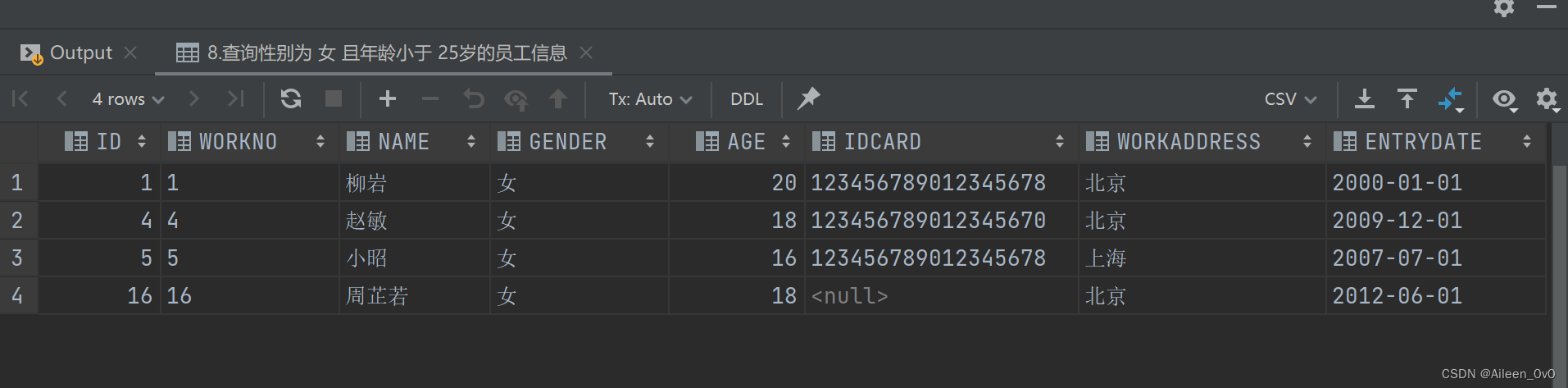This screenshot has width=1568, height=388.
Task: Click the Compare Data arrows icon
Action: tap(1450, 99)
